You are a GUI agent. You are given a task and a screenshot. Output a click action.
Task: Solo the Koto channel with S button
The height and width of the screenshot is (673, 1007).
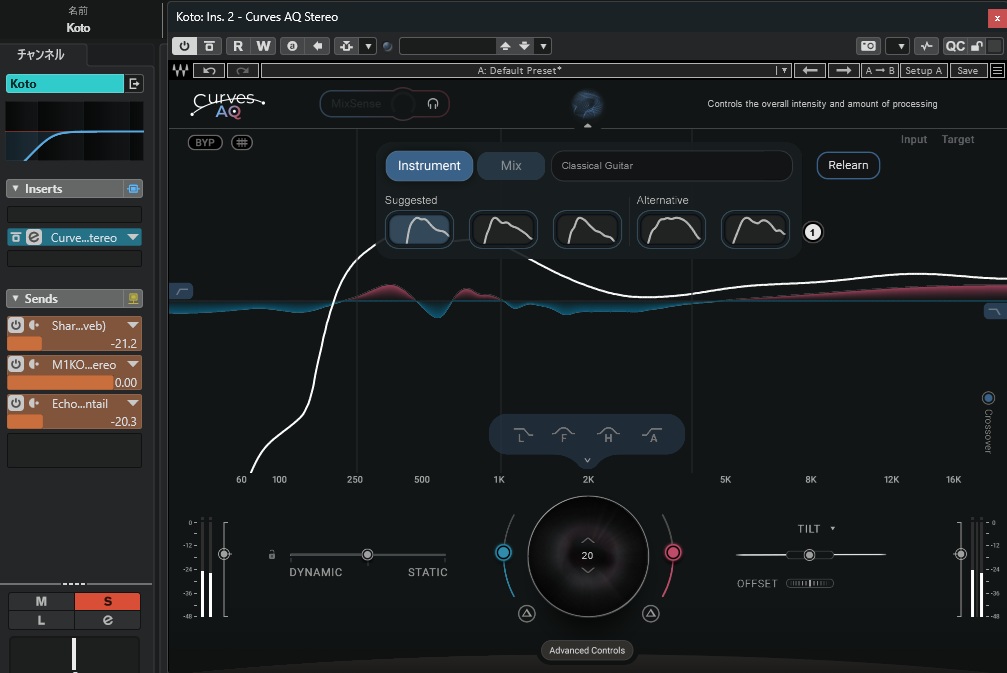coord(107,601)
